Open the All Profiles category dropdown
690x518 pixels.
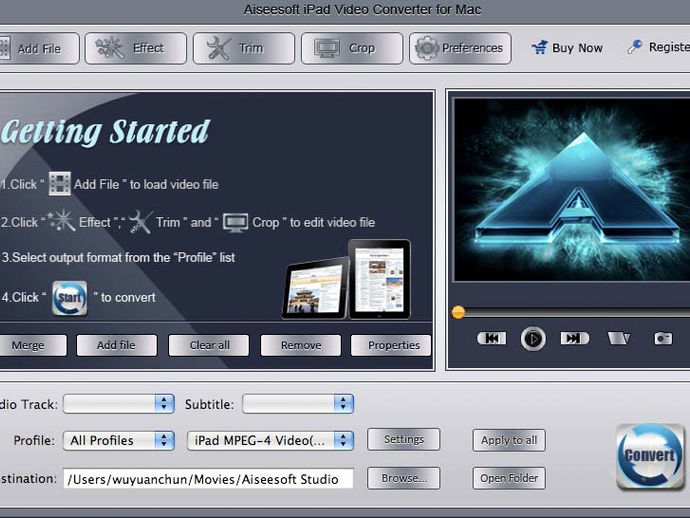pyautogui.click(x=119, y=441)
